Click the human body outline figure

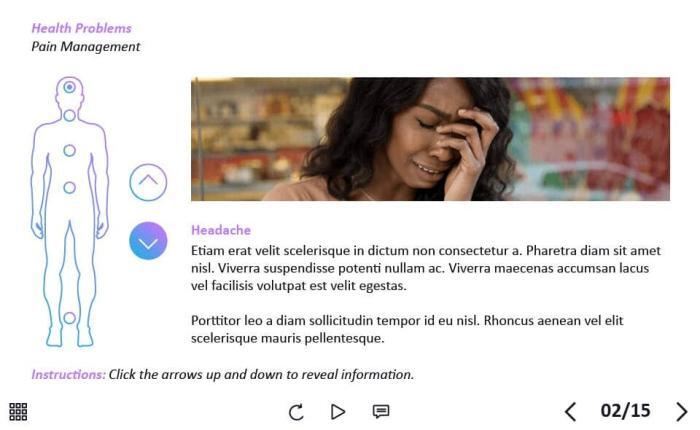point(69,212)
